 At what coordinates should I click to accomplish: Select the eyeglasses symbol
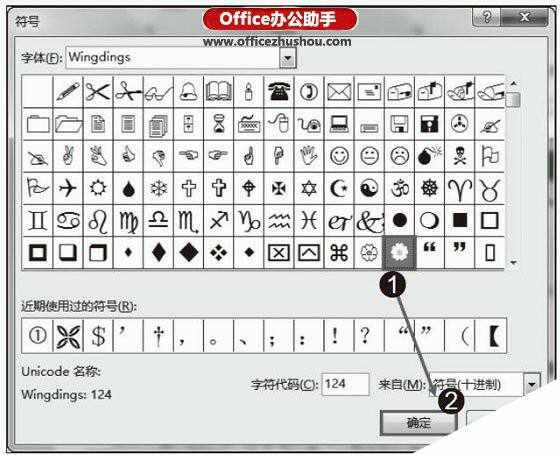tap(158, 91)
